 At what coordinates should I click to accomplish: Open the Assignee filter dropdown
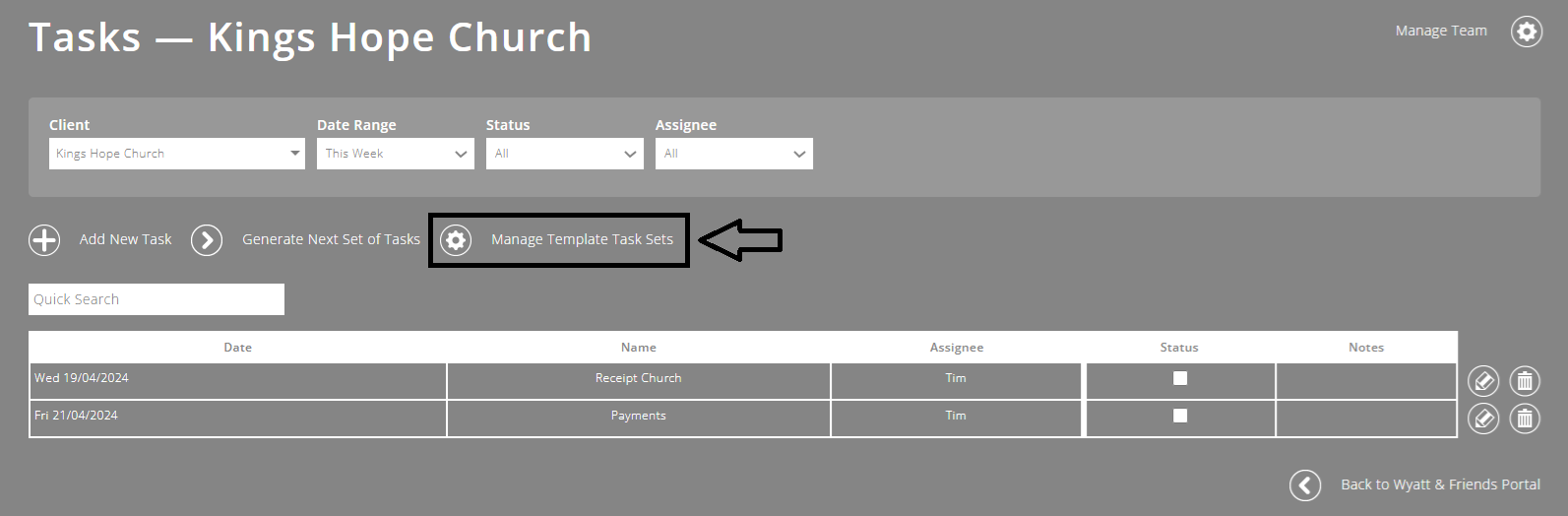pyautogui.click(x=734, y=154)
